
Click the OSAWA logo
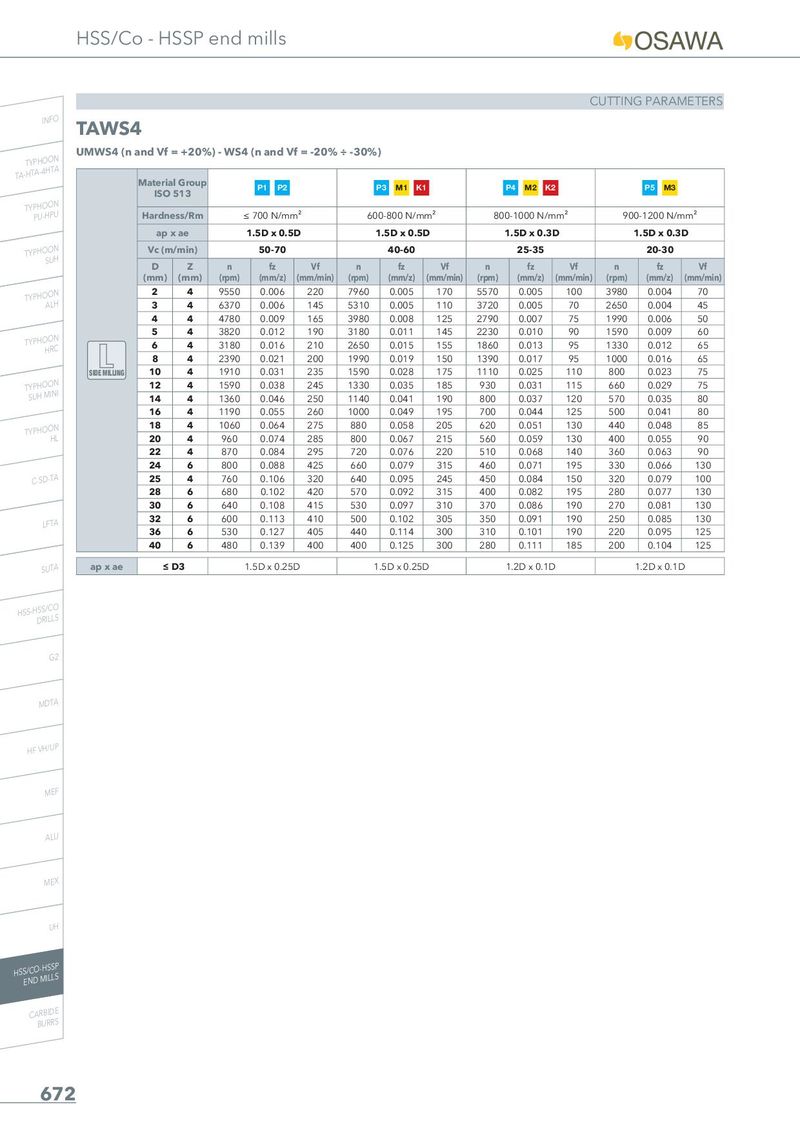coord(667,40)
